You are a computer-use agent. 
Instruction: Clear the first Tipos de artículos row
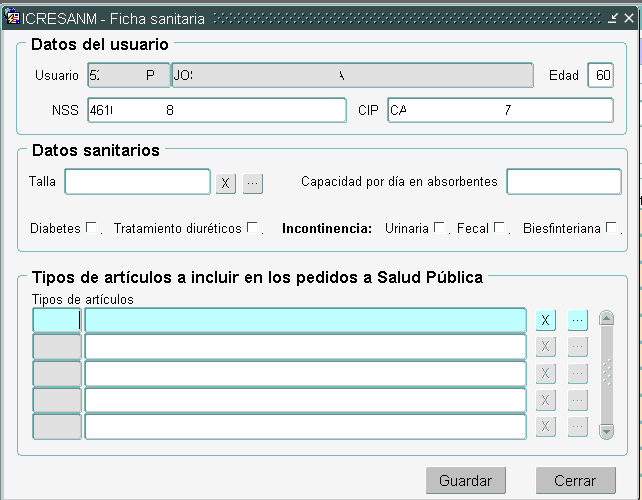click(545, 320)
